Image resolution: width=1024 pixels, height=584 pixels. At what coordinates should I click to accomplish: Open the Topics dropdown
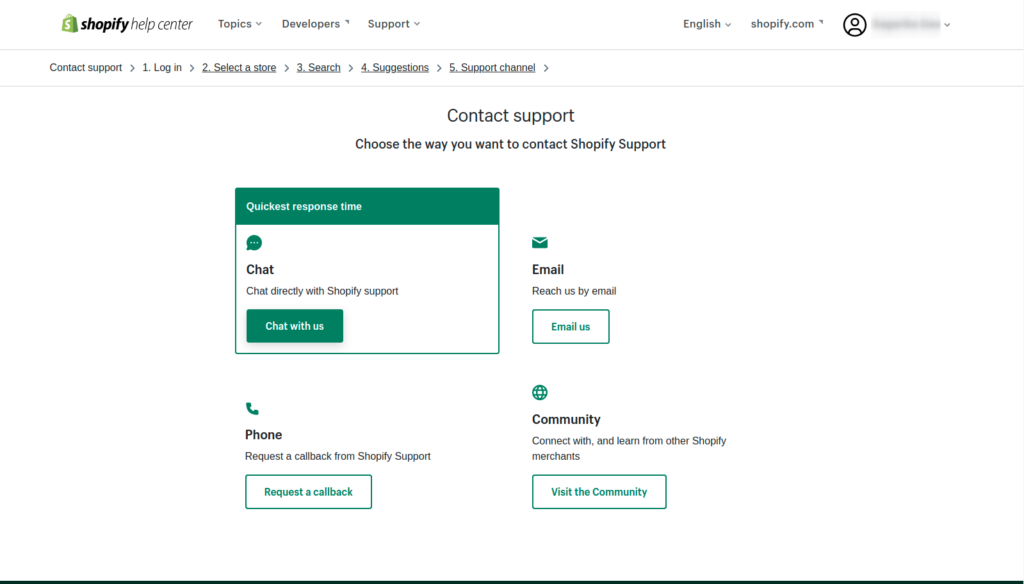click(239, 23)
